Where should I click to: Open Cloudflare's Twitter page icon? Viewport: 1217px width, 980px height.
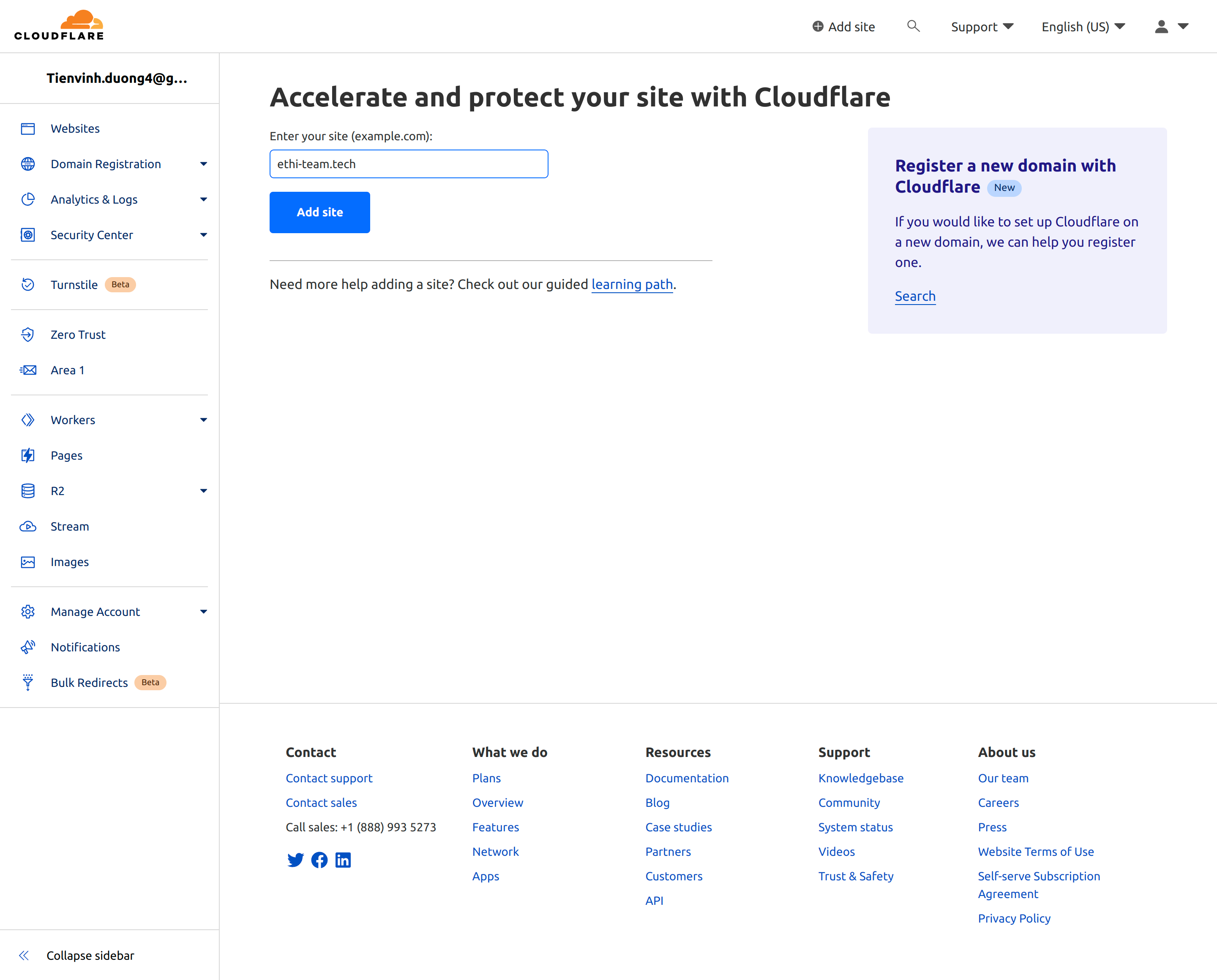(295, 860)
